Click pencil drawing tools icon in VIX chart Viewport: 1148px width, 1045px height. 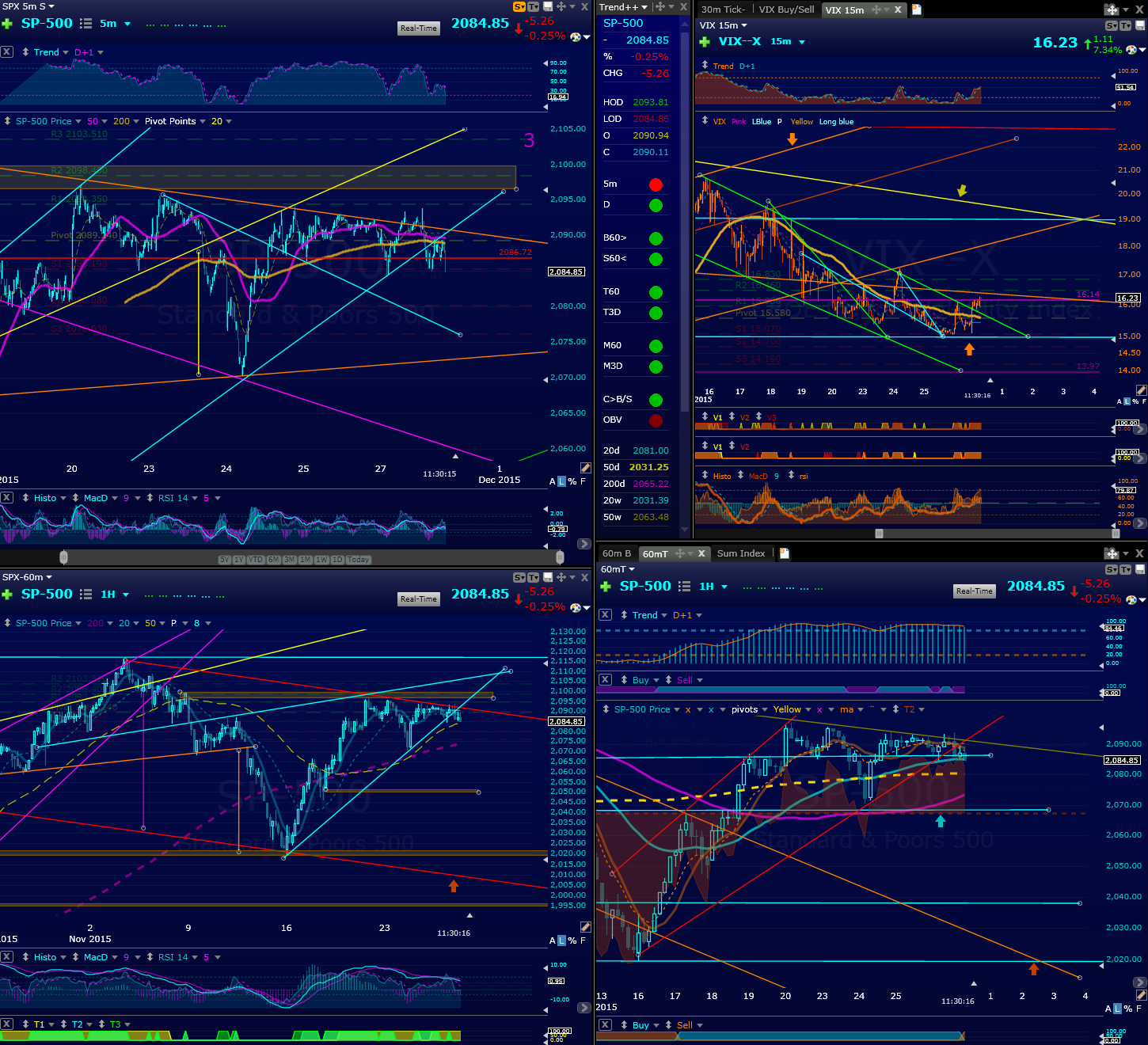pyautogui.click(x=1141, y=390)
